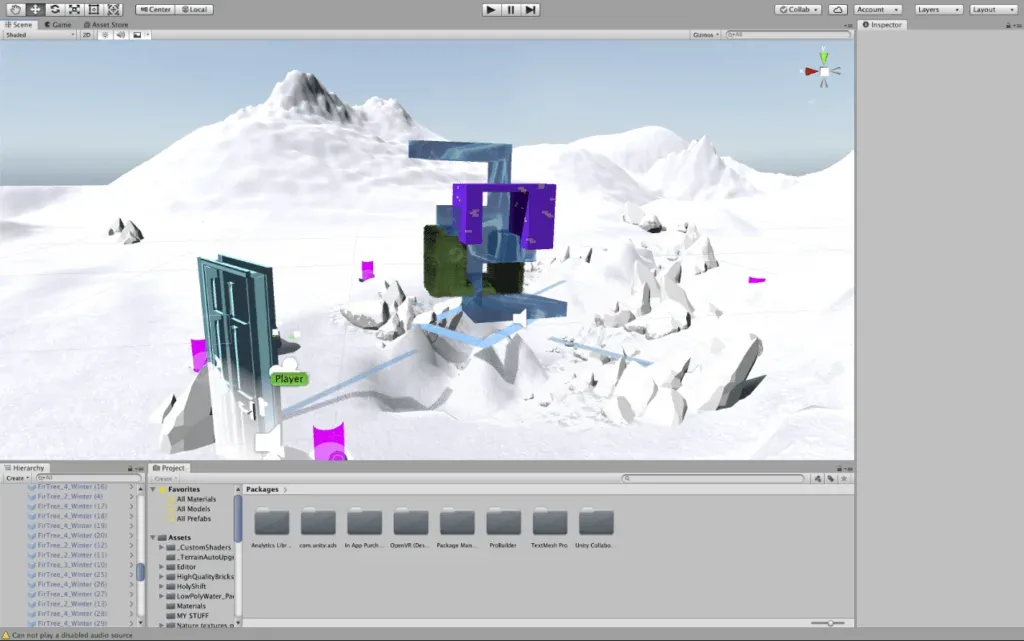Select the Project tab
This screenshot has height=641, width=1024.
[169, 467]
